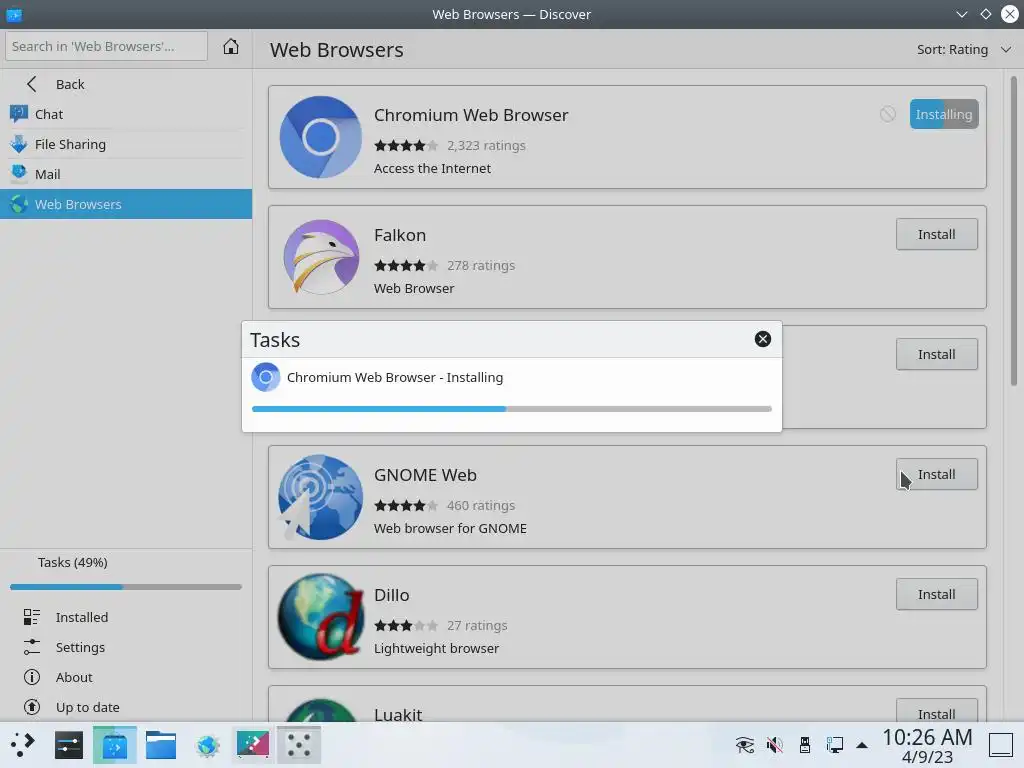Image resolution: width=1024 pixels, height=768 pixels.
Task: Open System Settings from the taskbar
Action: pos(69,744)
